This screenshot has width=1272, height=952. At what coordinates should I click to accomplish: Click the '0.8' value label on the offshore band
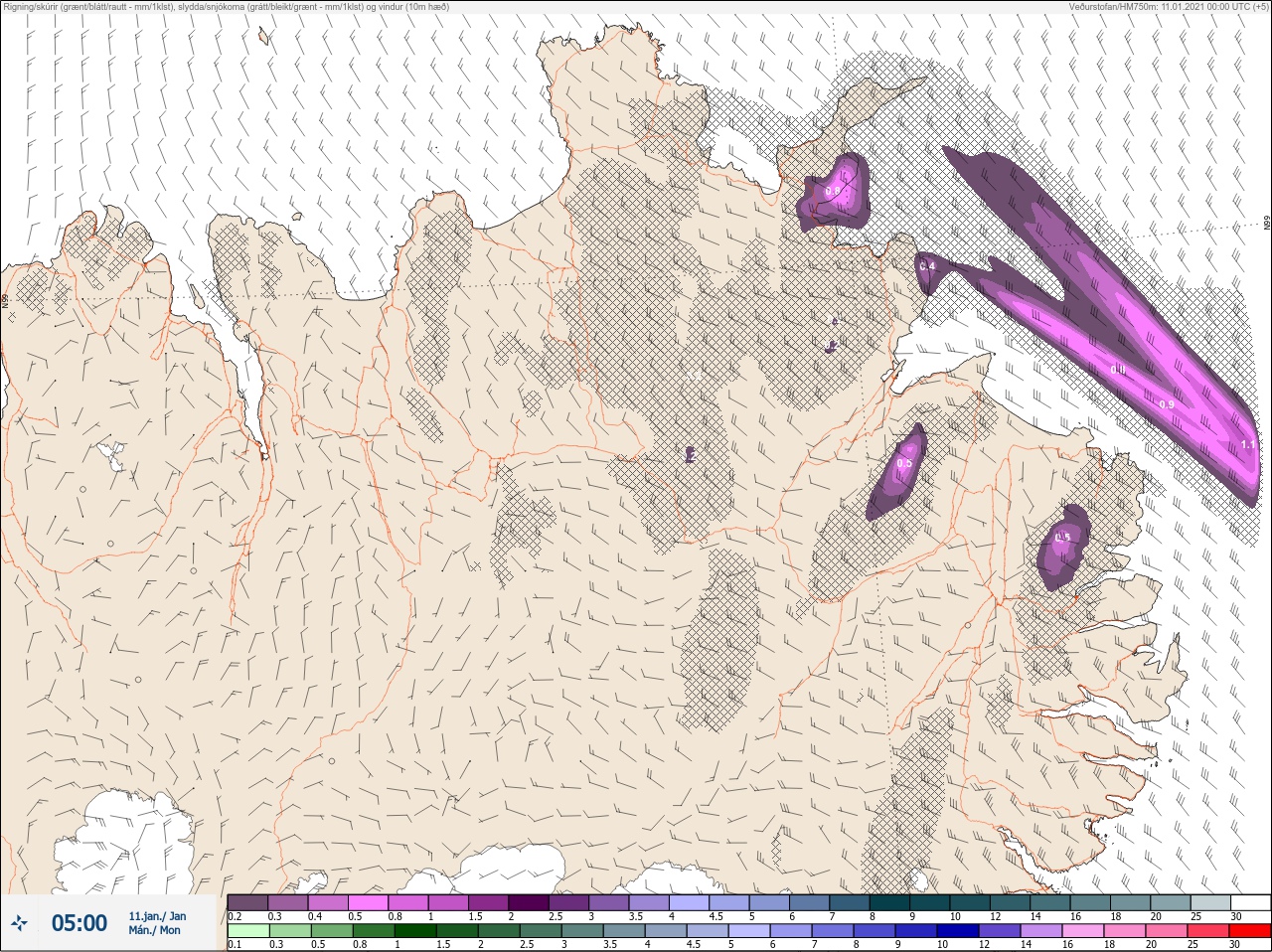click(1118, 370)
